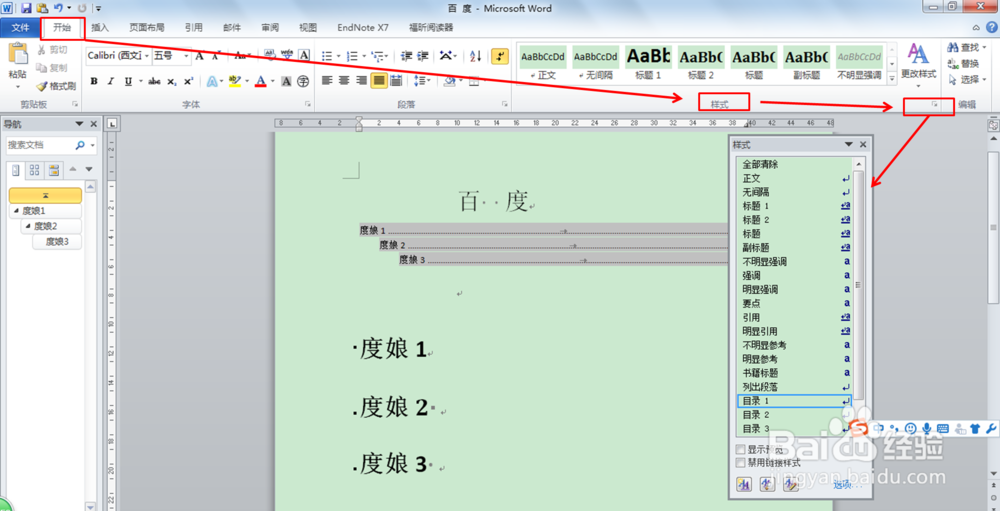1000x511 pixels.
Task: Collapse 度娘2 in navigation pane
Action: 27,226
